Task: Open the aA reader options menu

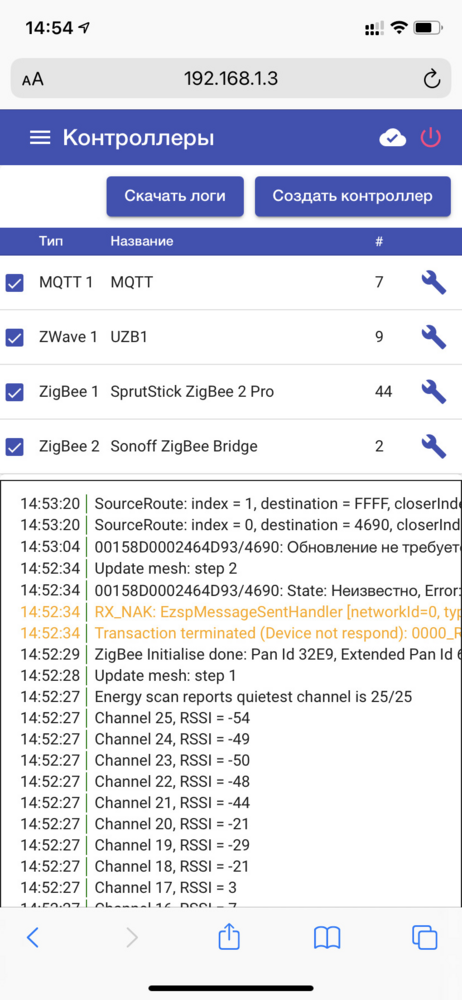Action: 33,79
